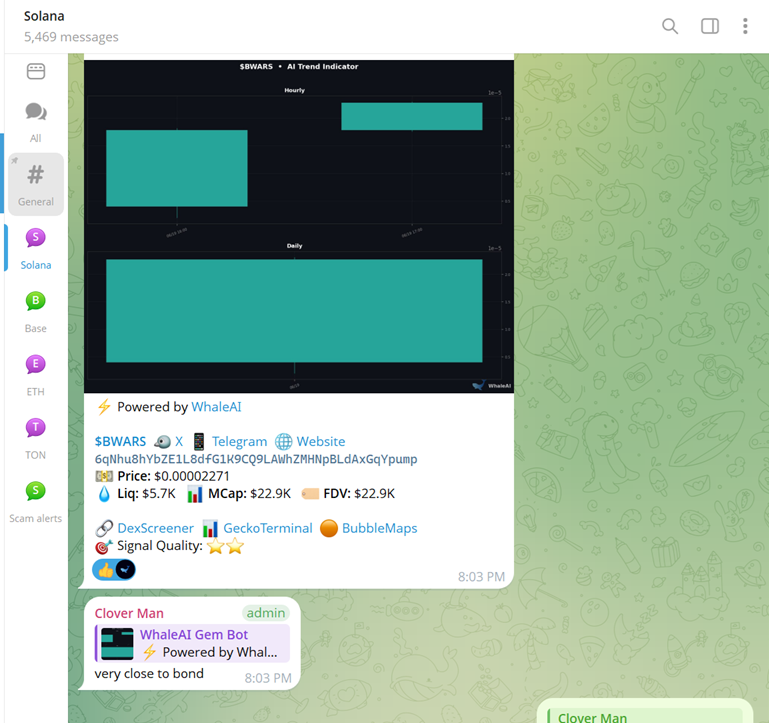Switch to the Solana topic

36,249
